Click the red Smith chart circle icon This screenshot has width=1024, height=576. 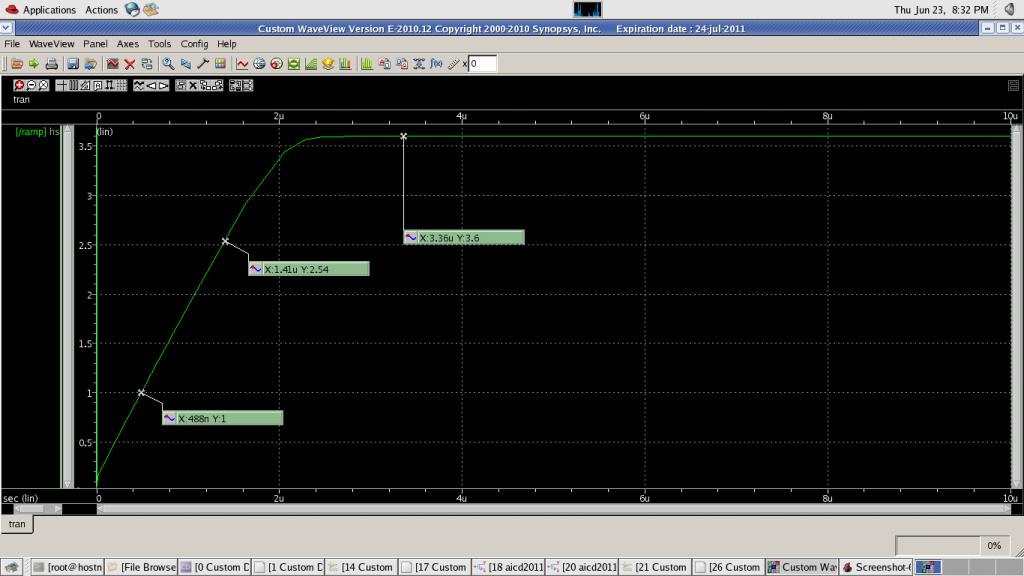click(x=277, y=63)
